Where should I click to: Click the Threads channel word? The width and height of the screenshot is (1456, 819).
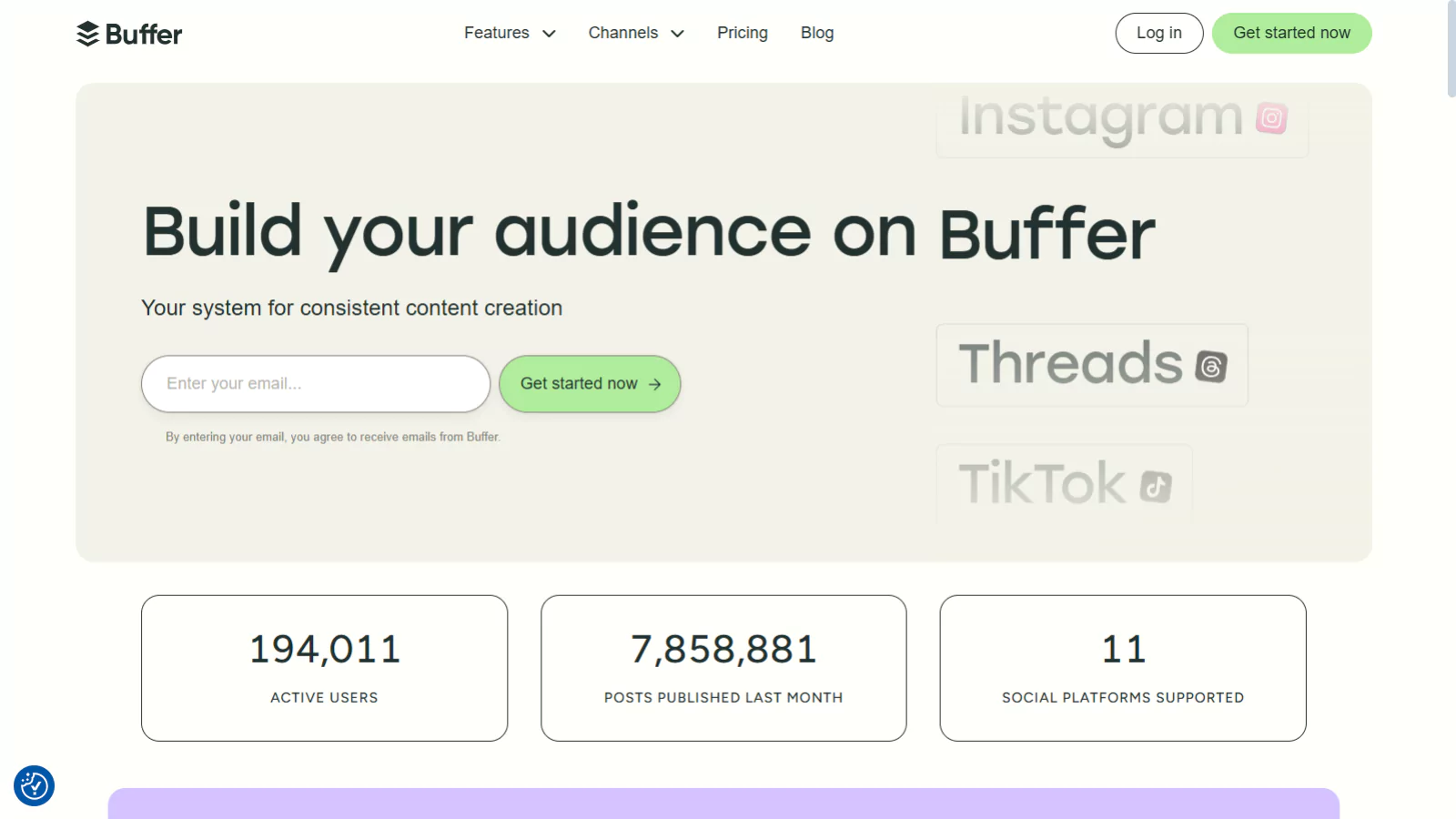[1070, 364]
